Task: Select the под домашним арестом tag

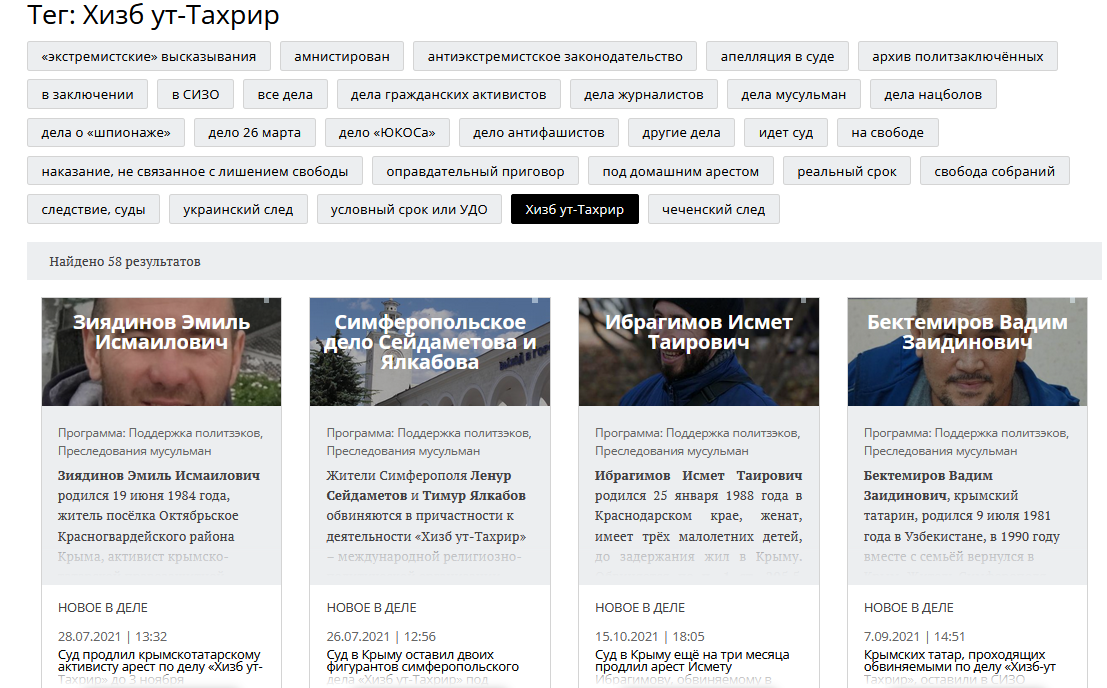Action: coord(681,171)
